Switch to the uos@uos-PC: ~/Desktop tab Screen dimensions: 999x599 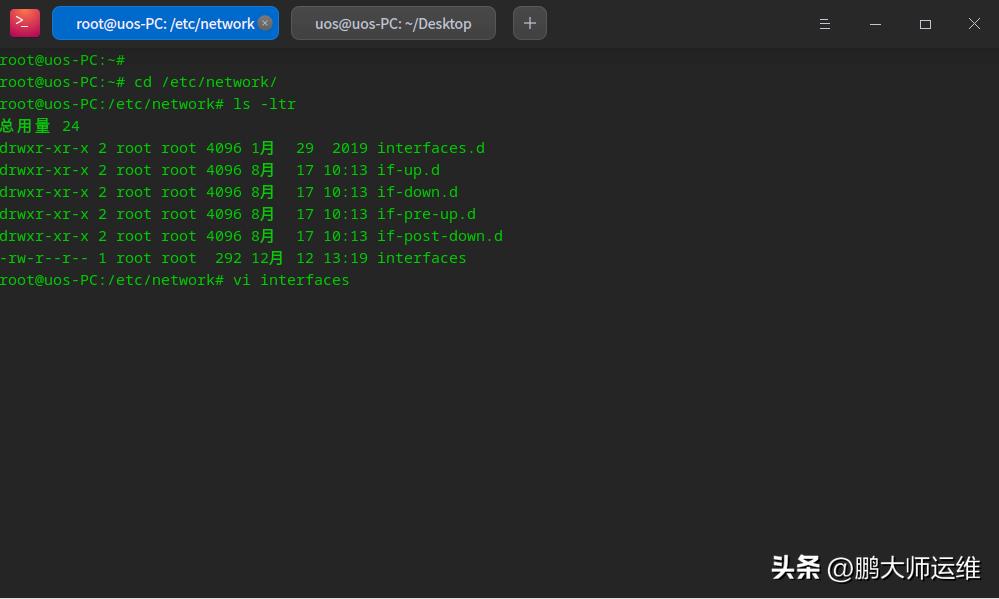pos(392,24)
